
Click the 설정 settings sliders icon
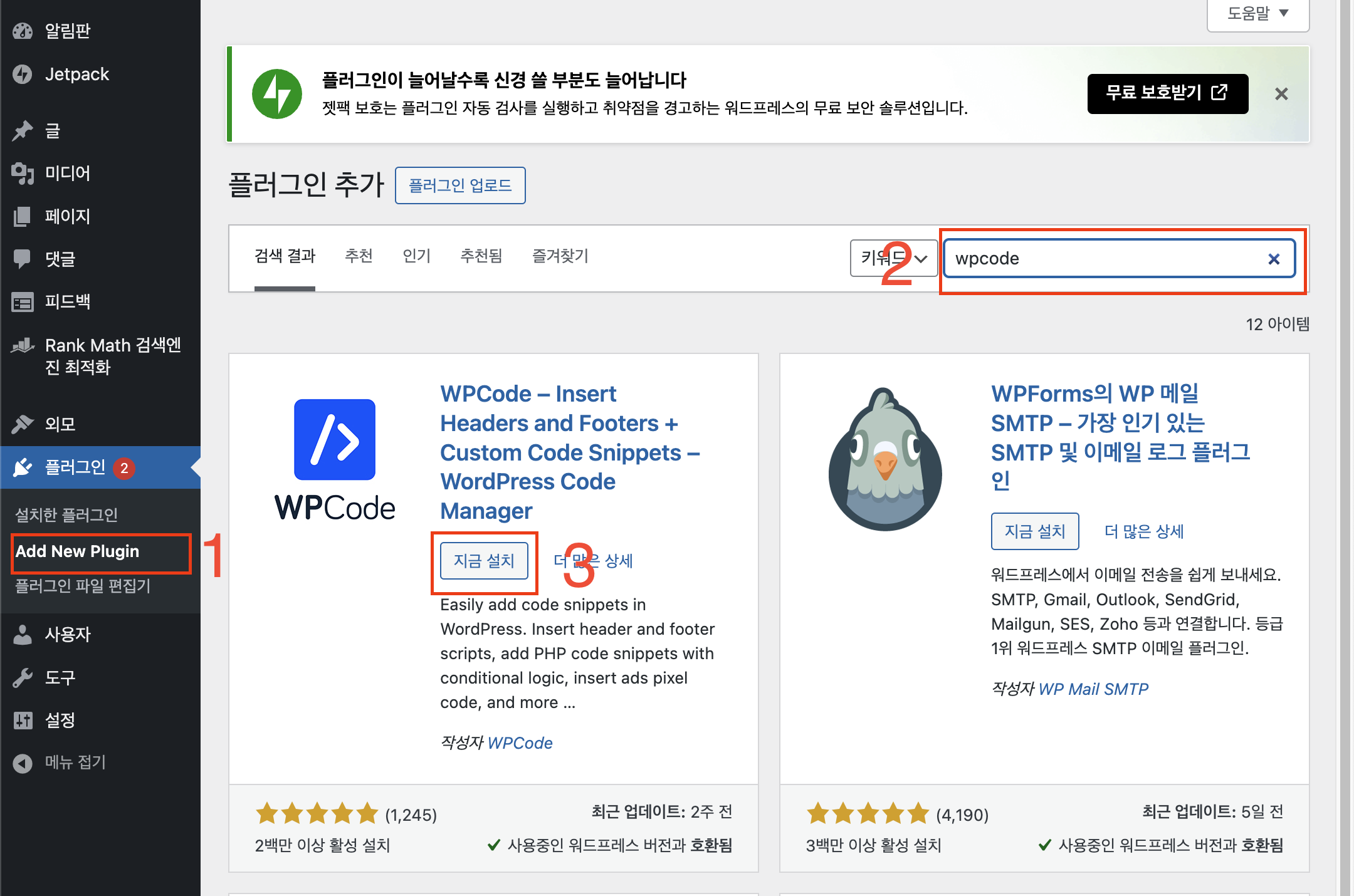pos(23,721)
